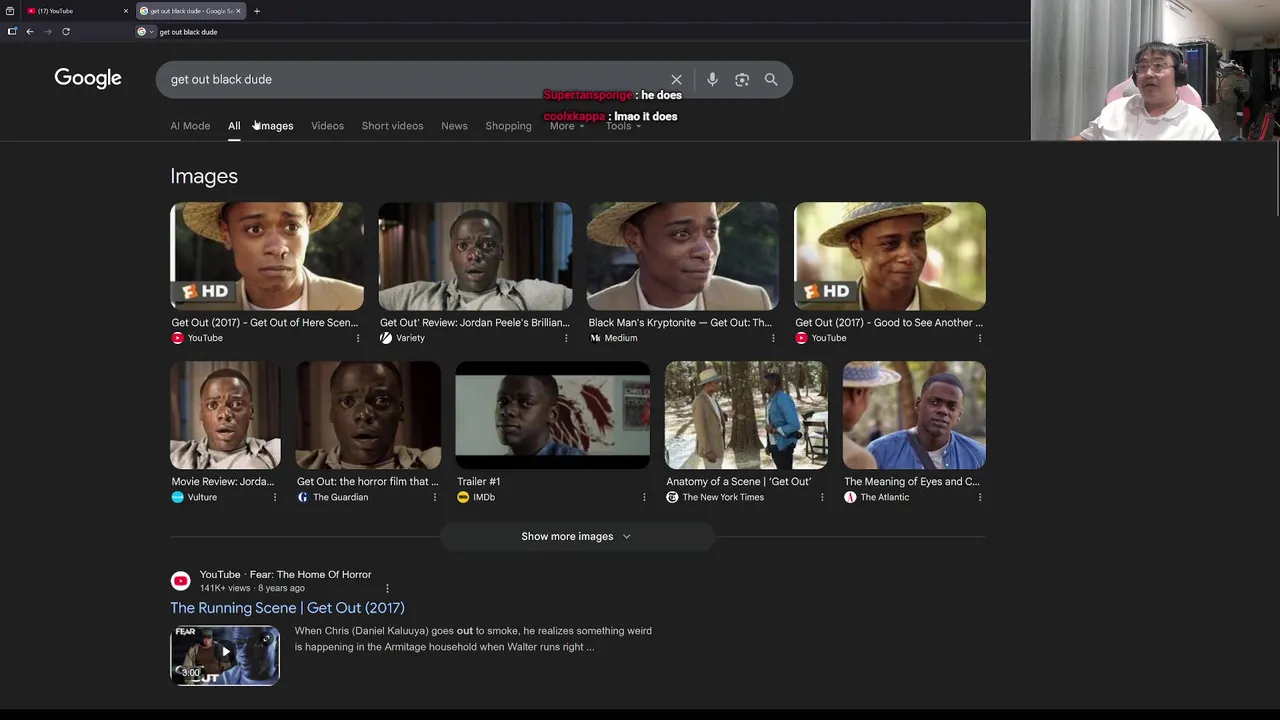This screenshot has width=1280, height=720.
Task: Expand Show more images
Action: (x=577, y=536)
